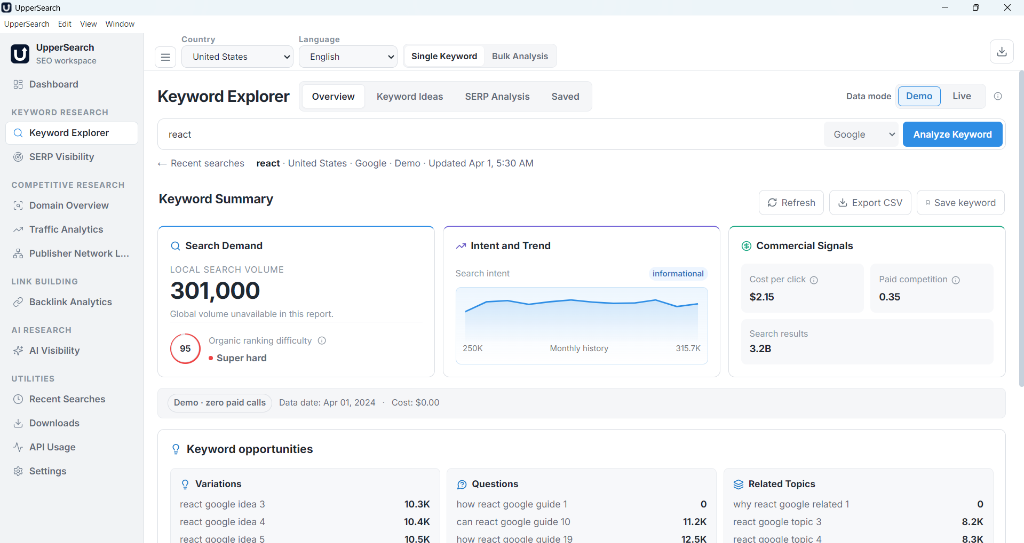Open the UpperSearch menu in menu bar
The image size is (1024, 543).
[x=27, y=24]
